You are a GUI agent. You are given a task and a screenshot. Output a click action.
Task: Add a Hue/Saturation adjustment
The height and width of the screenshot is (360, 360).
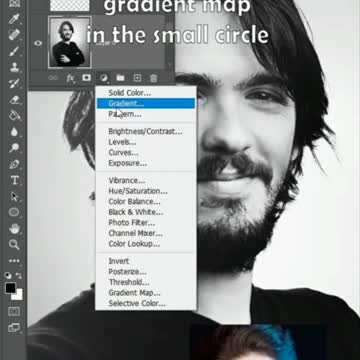coord(138,191)
